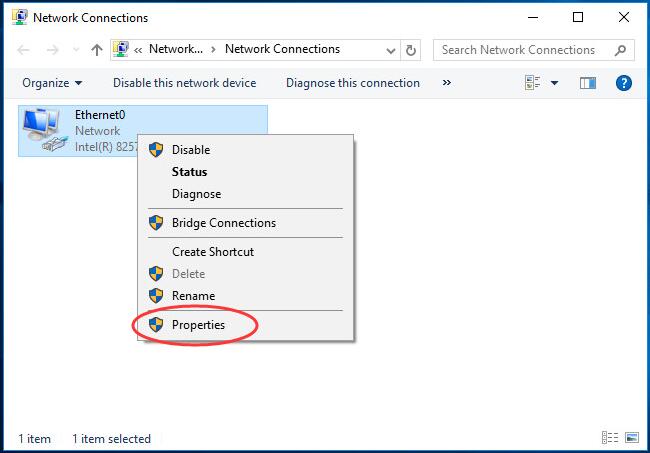Expand the Organize dropdown menu
This screenshot has height=453, width=650.
[52, 83]
